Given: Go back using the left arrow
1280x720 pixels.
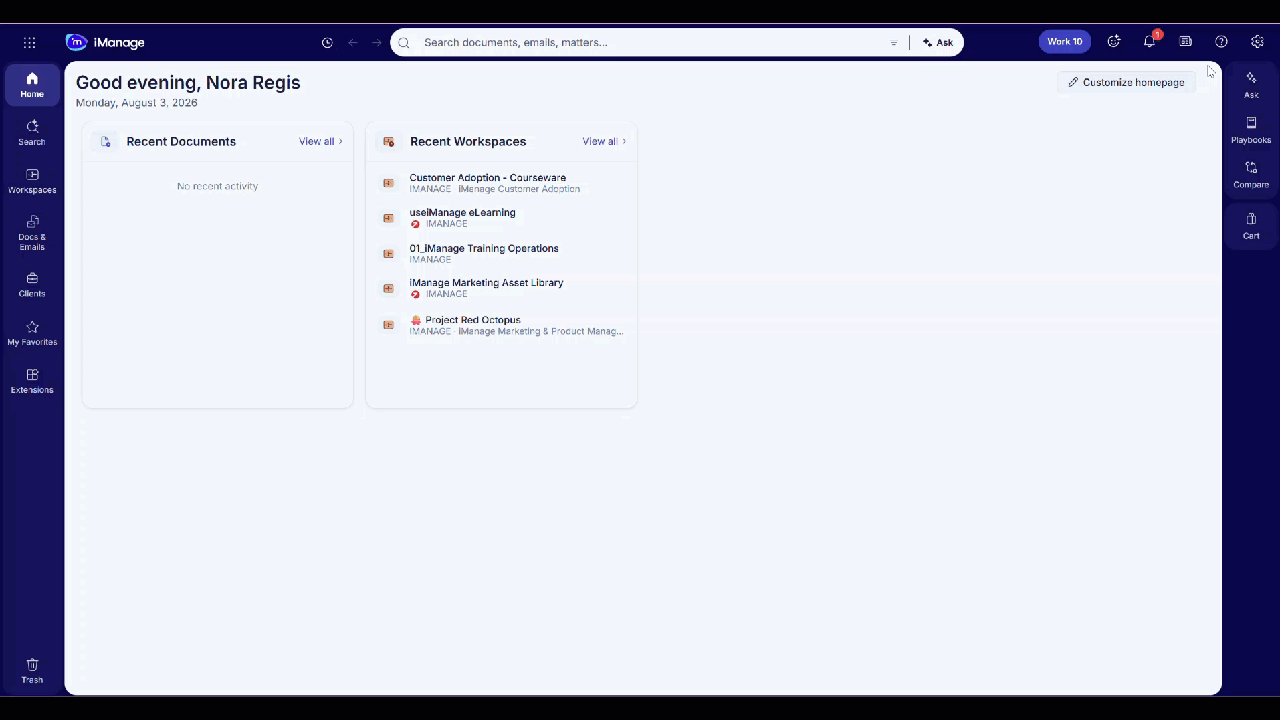Looking at the screenshot, I should point(352,42).
